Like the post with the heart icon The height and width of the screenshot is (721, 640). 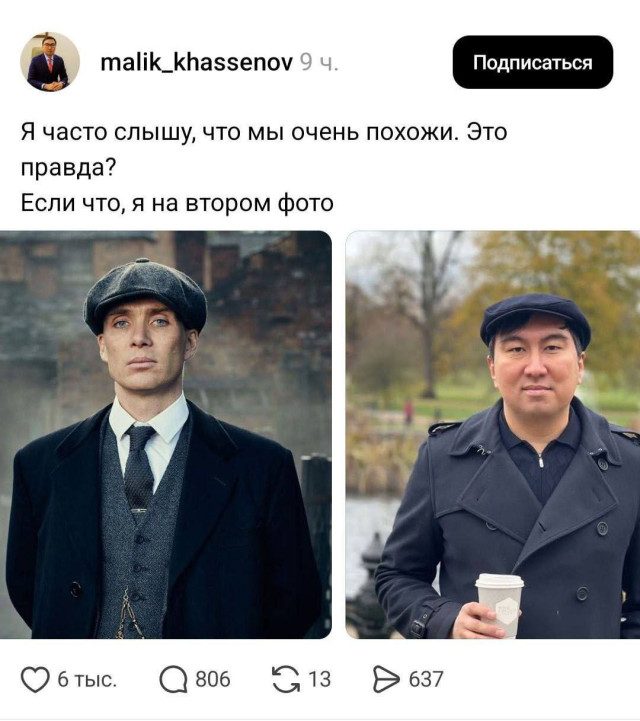pyautogui.click(x=35, y=680)
